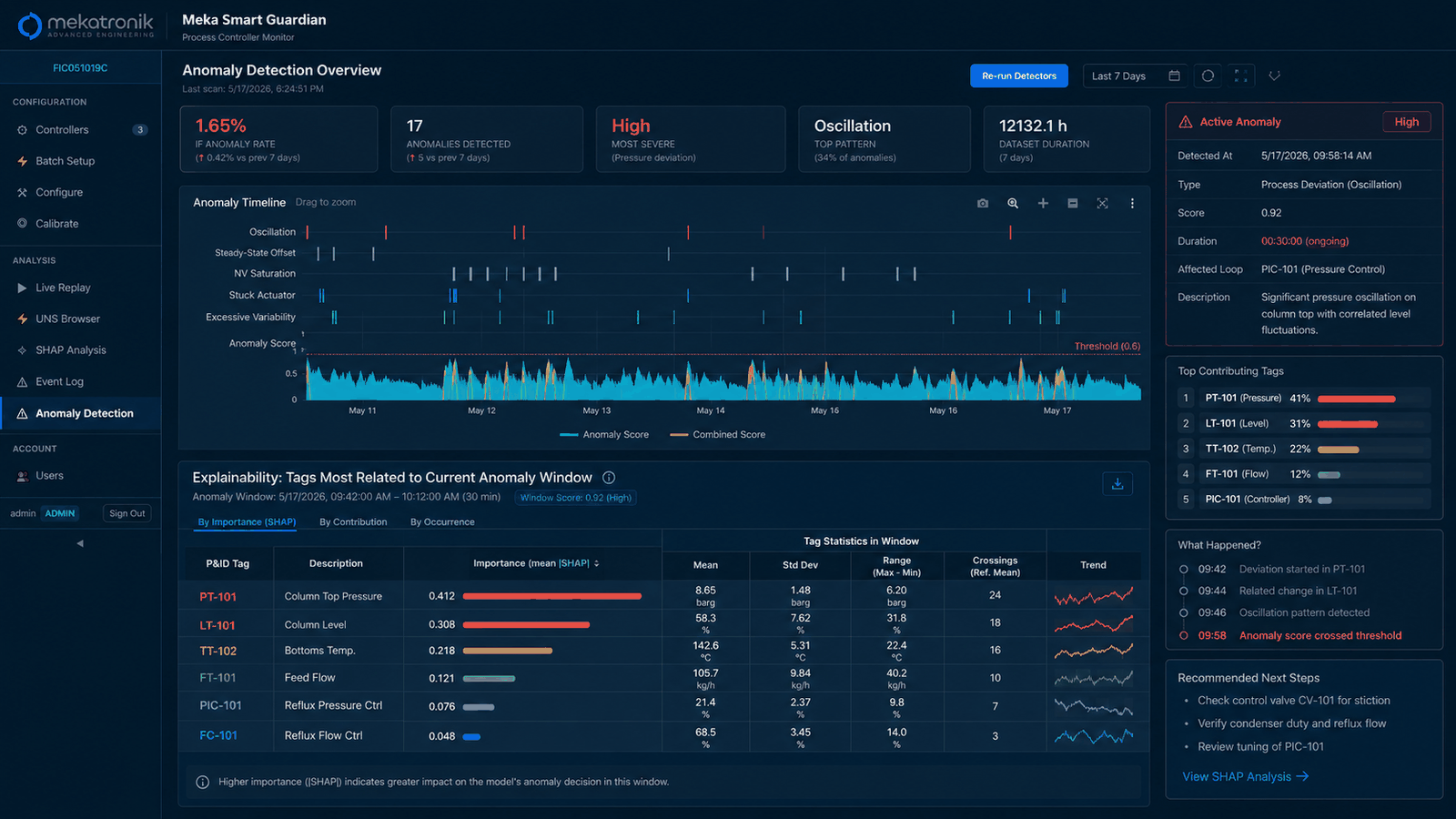The image size is (1456, 819).
Task: Go to Configure section
Action: coord(80,192)
